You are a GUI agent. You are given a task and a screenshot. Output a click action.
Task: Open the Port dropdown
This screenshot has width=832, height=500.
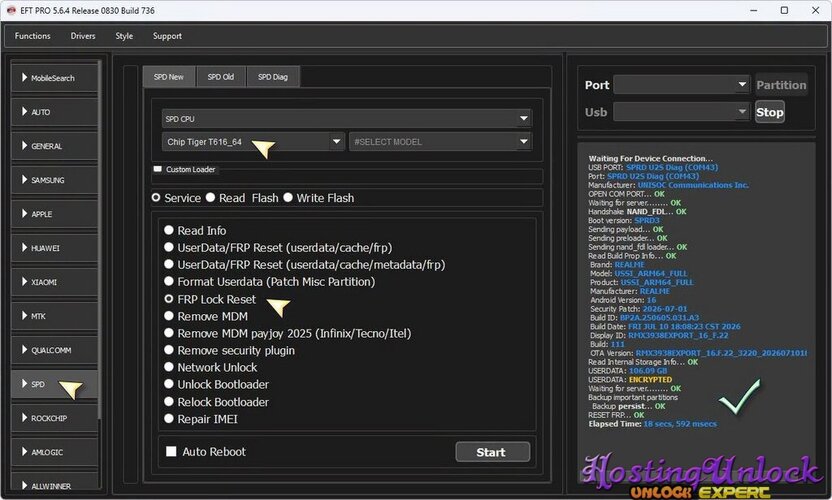coord(681,84)
